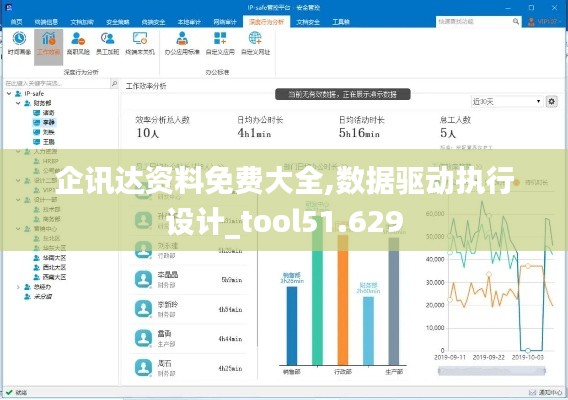Viewport: 568px width, 400px height.
Task: Select the first computer entry under 财务部
Action: (x=49, y=113)
